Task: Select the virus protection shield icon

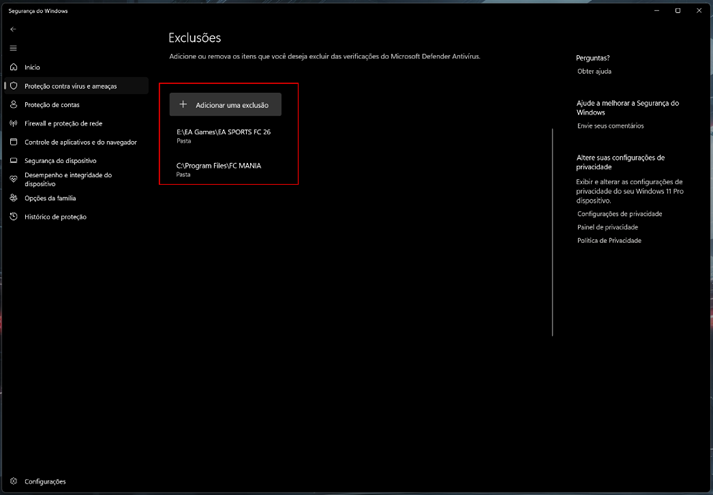Action: [x=13, y=86]
